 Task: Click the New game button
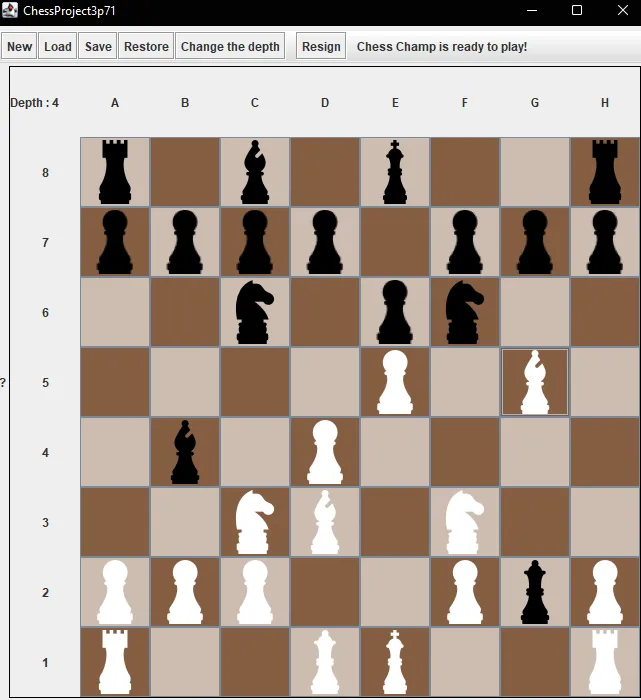[19, 46]
